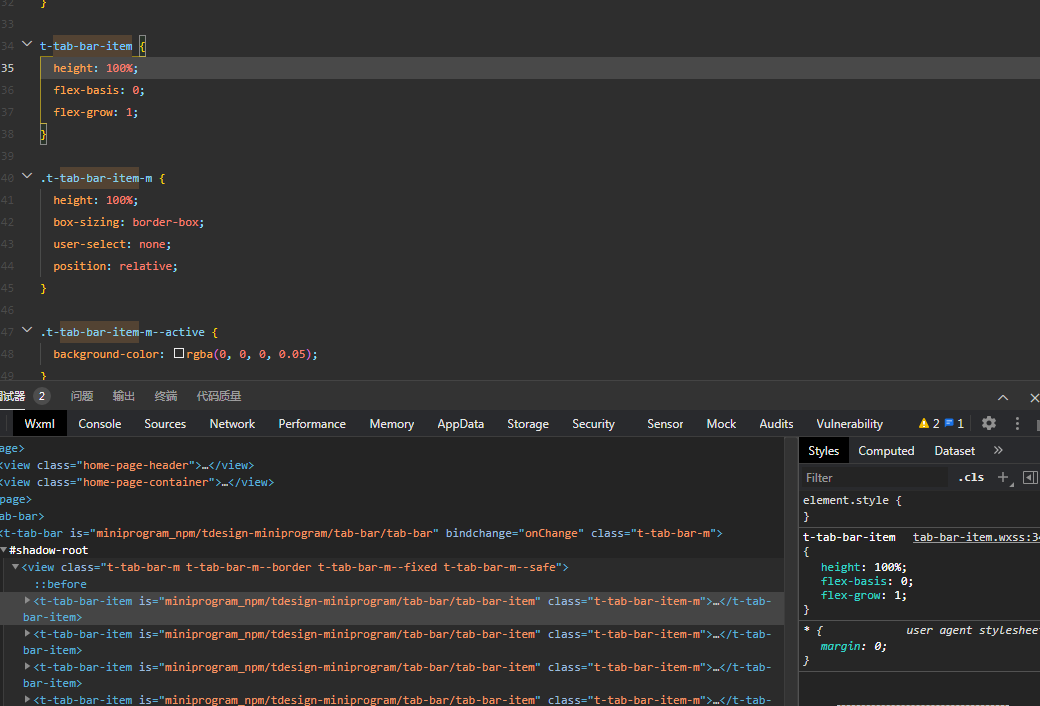Open the Network tab
The image size is (1040, 706).
pyautogui.click(x=232, y=424)
